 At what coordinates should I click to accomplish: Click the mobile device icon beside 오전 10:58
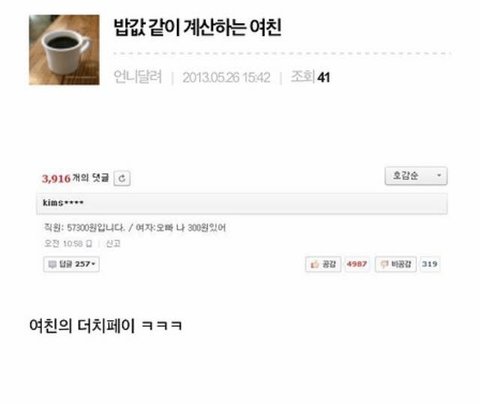[89, 244]
